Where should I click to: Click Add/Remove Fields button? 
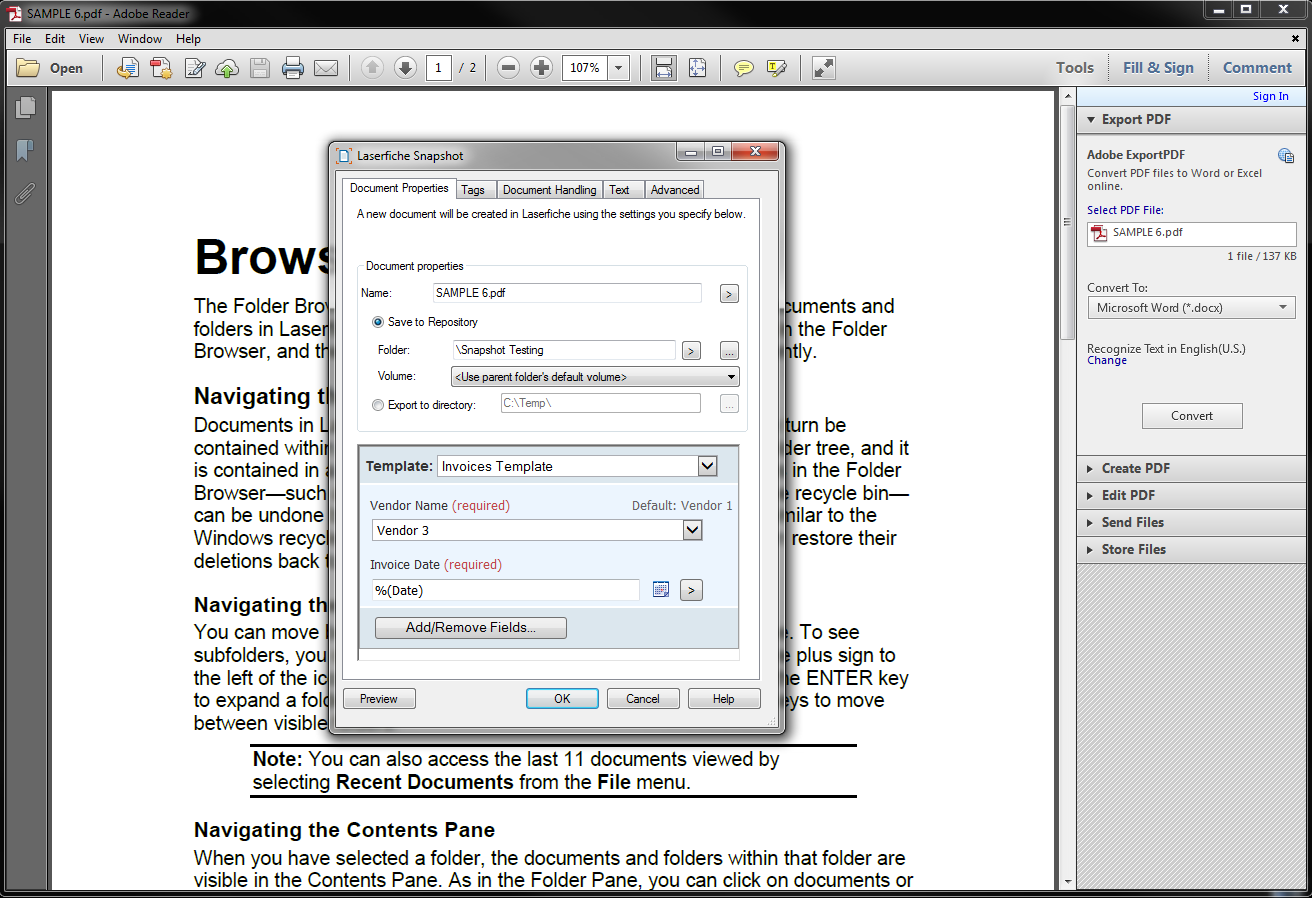[471, 628]
